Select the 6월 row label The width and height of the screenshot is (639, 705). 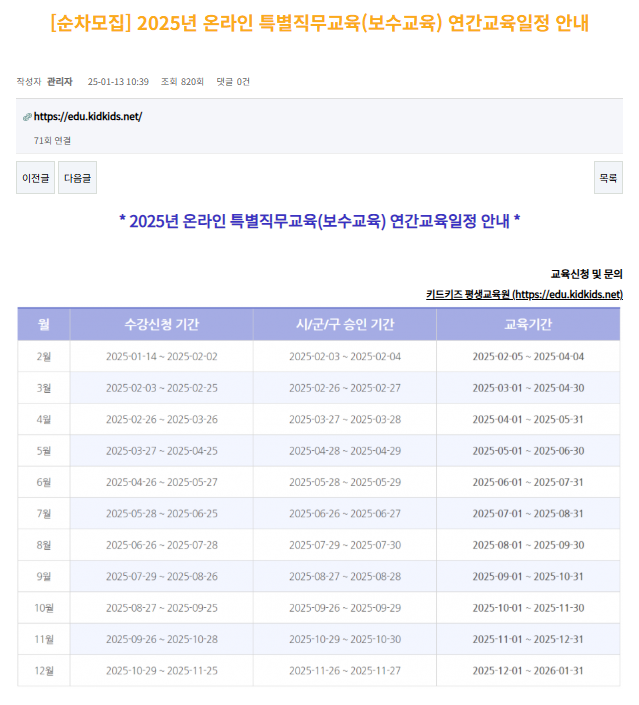click(44, 482)
